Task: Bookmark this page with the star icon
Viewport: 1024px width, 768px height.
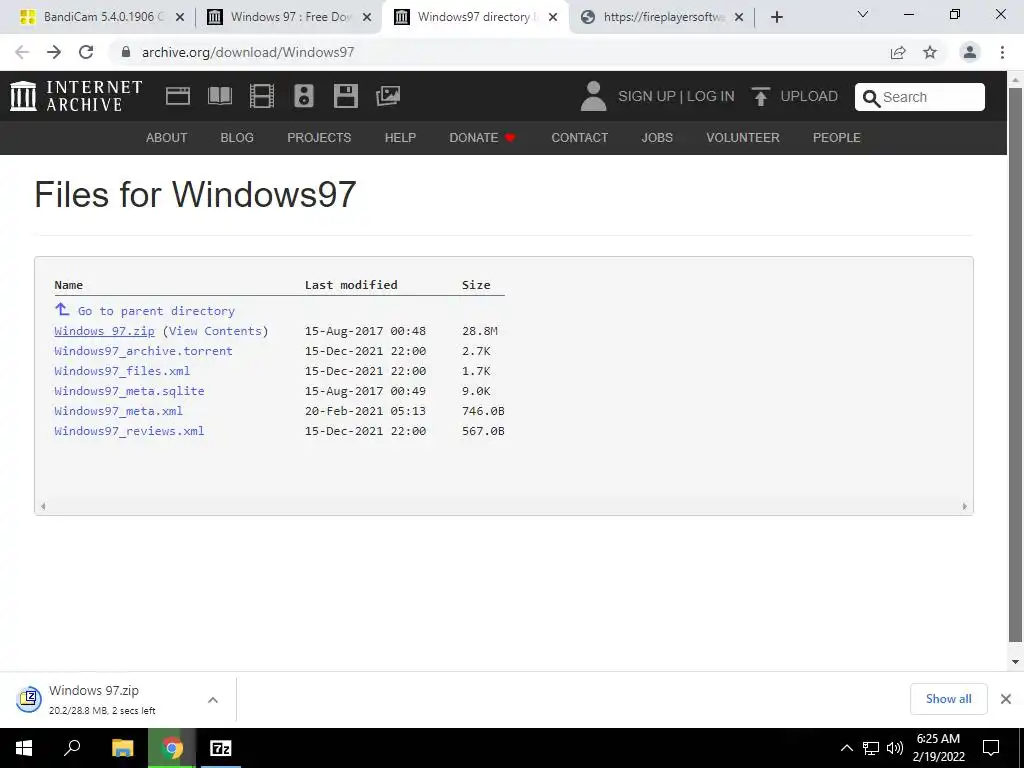Action: (x=930, y=52)
